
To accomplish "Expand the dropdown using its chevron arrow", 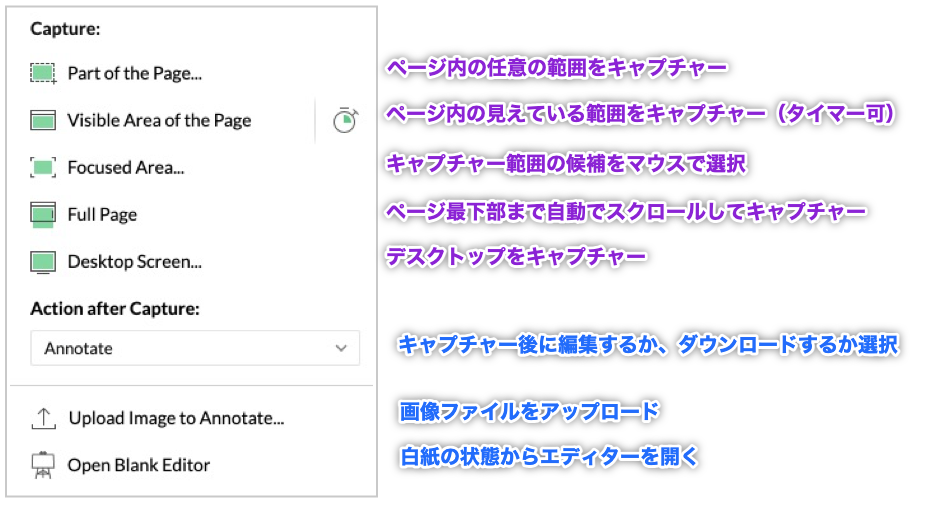I will pyautogui.click(x=342, y=348).
